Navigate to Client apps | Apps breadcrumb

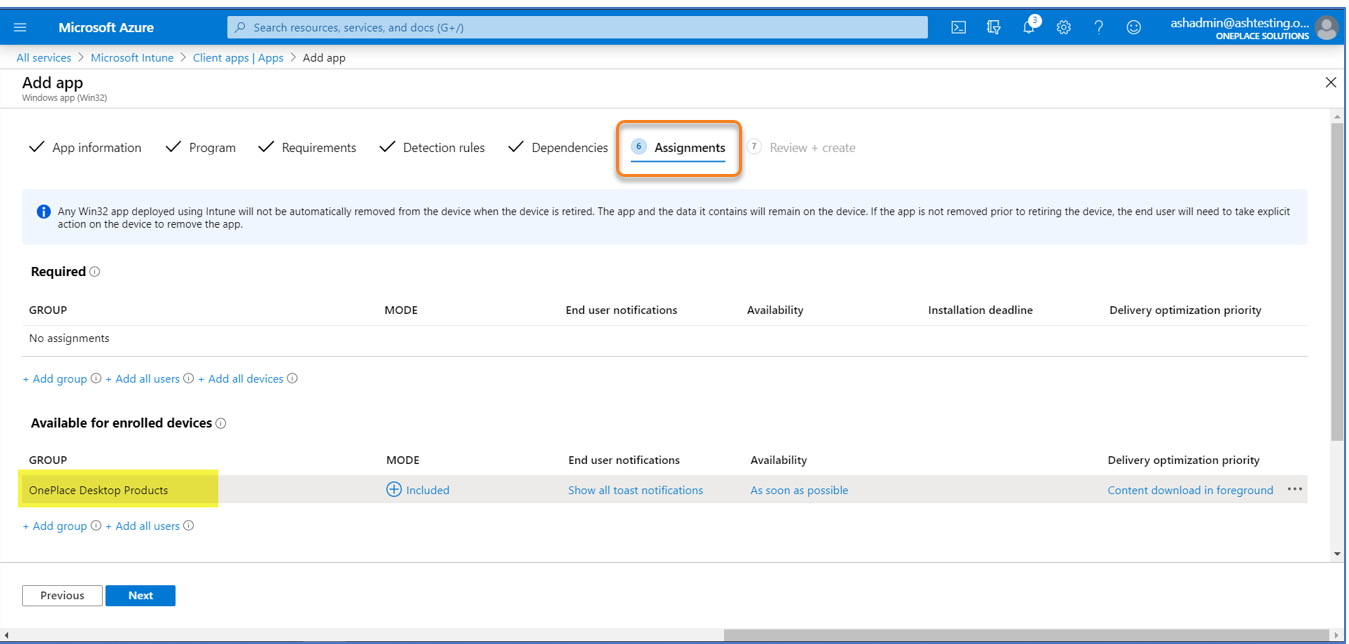click(x=238, y=58)
